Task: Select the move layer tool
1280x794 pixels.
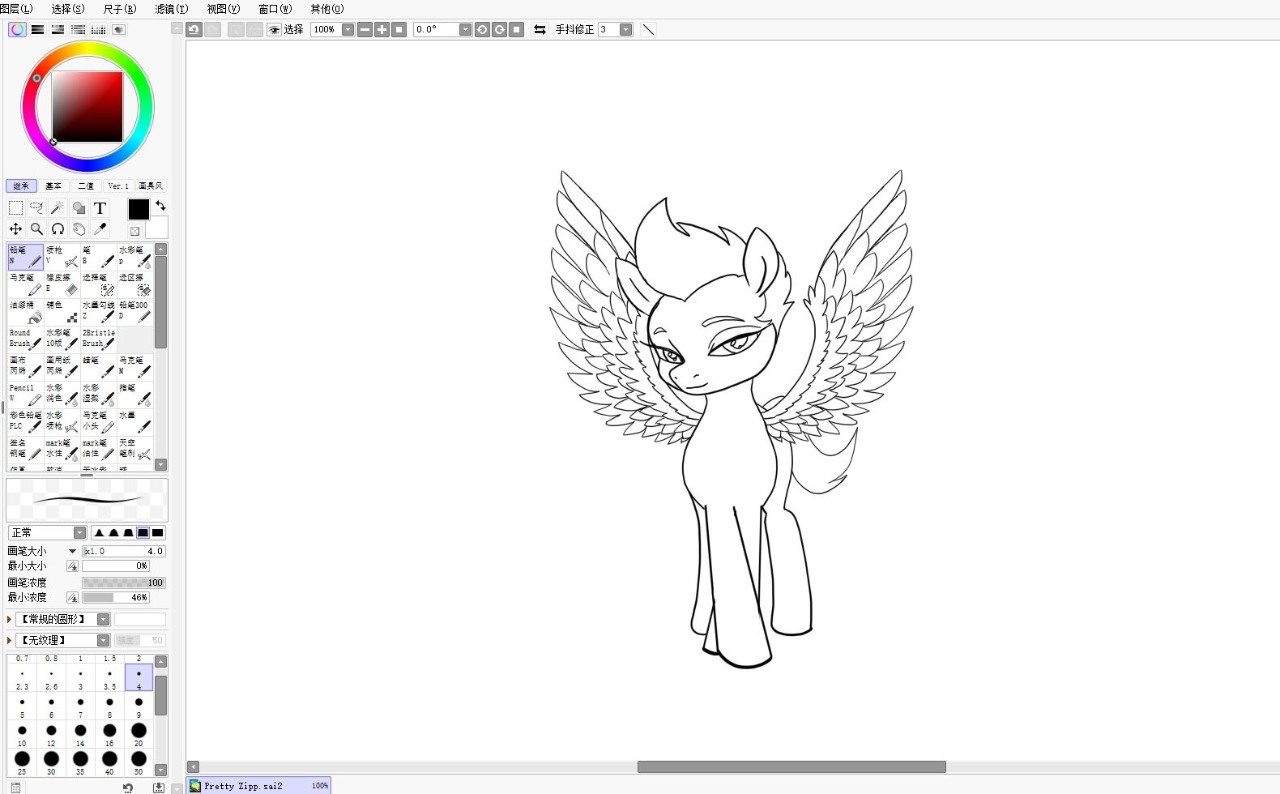Action: tap(16, 229)
